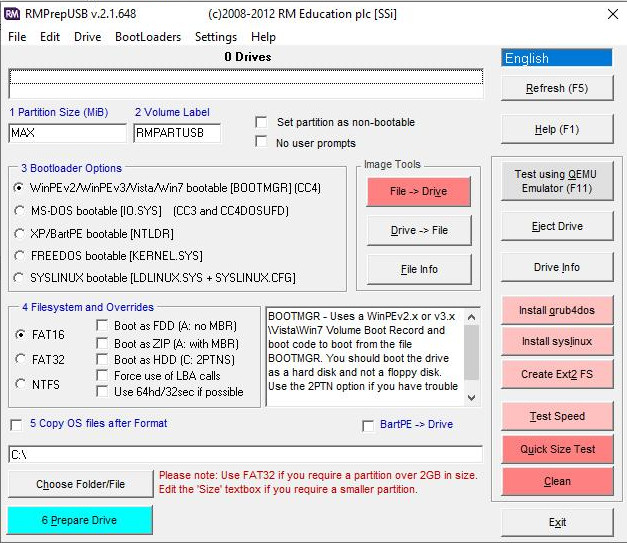Open the Settings menu
This screenshot has height=543, width=627.
pyautogui.click(x=216, y=37)
